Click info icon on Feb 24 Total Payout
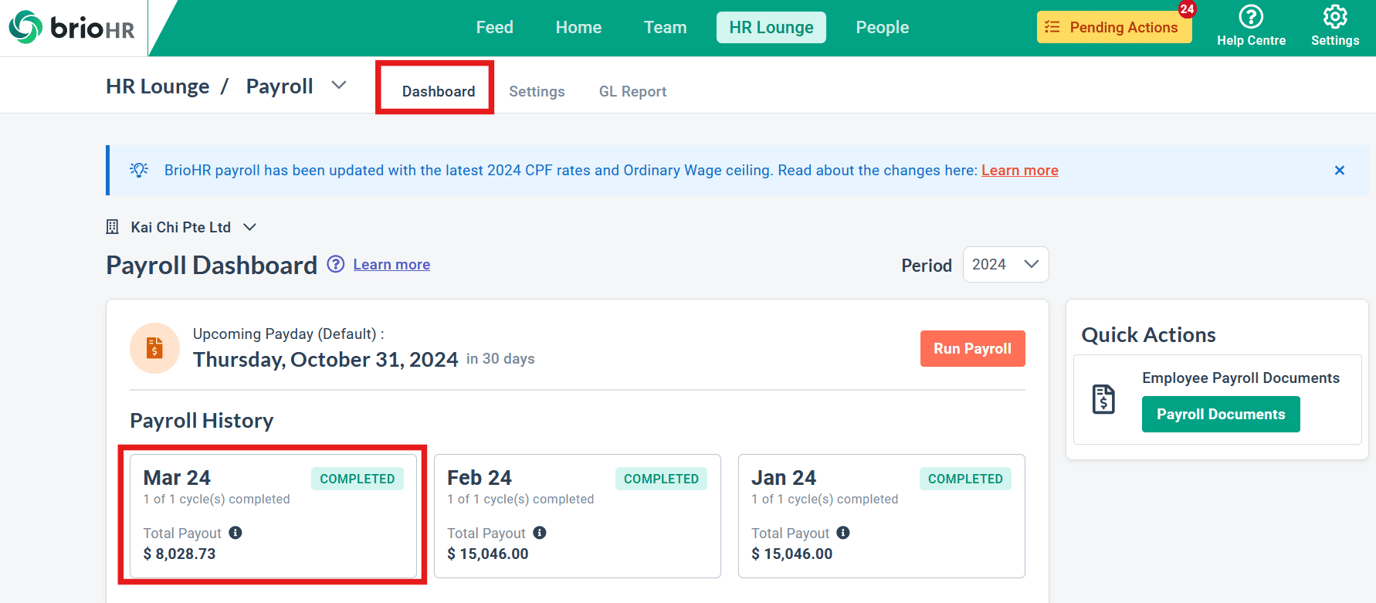 click(539, 533)
